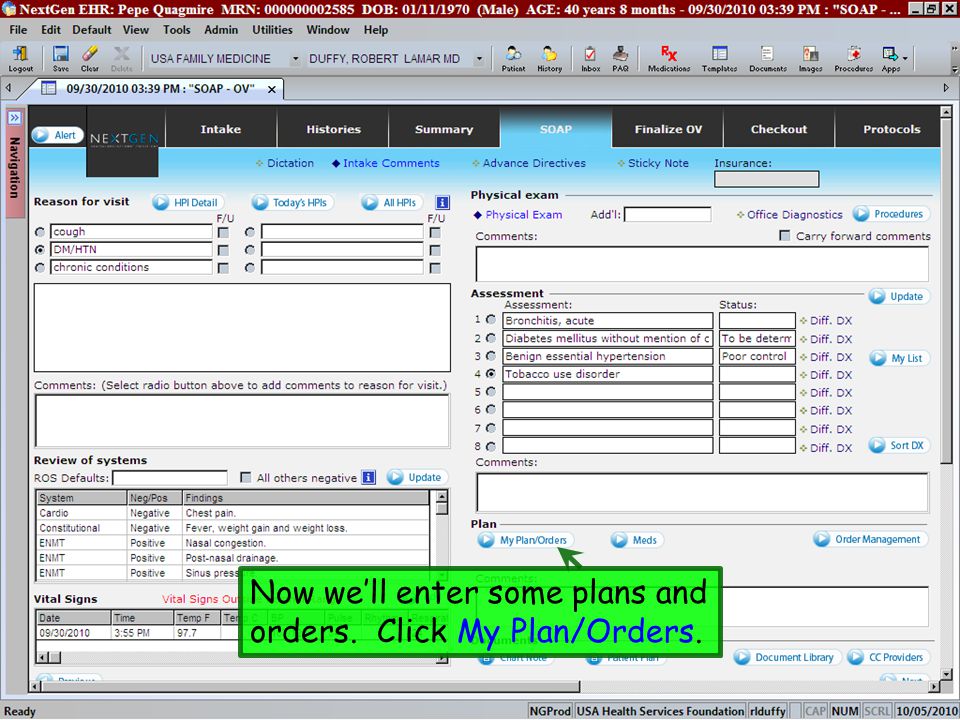The width and height of the screenshot is (960, 720).
Task: Open the Inbox toolbar icon
Action: coord(590,59)
